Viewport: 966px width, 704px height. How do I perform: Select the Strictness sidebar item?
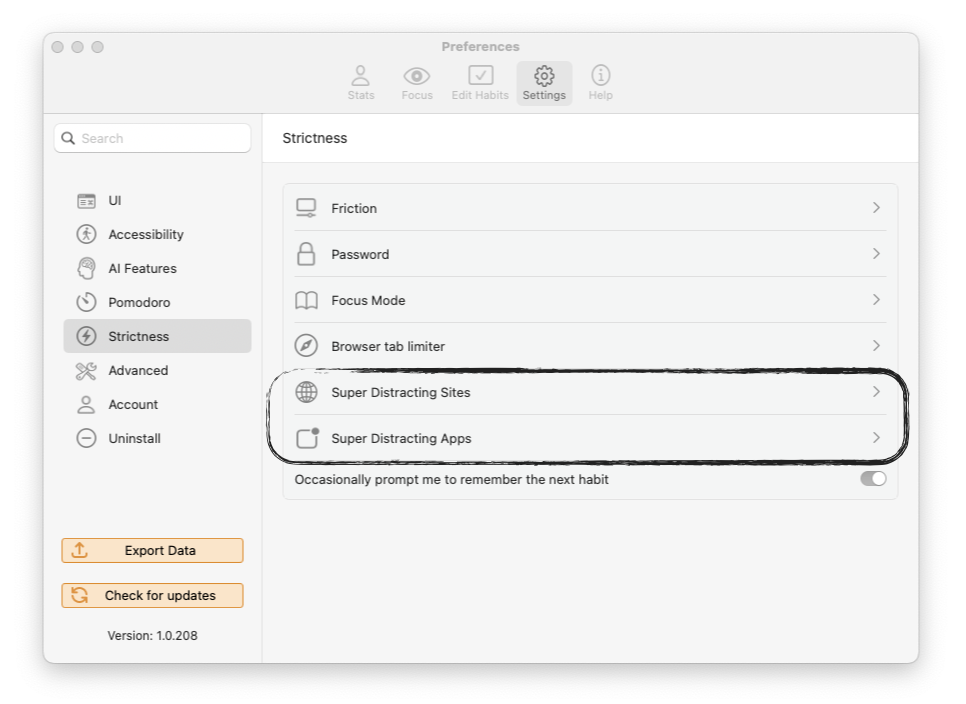click(x=157, y=336)
